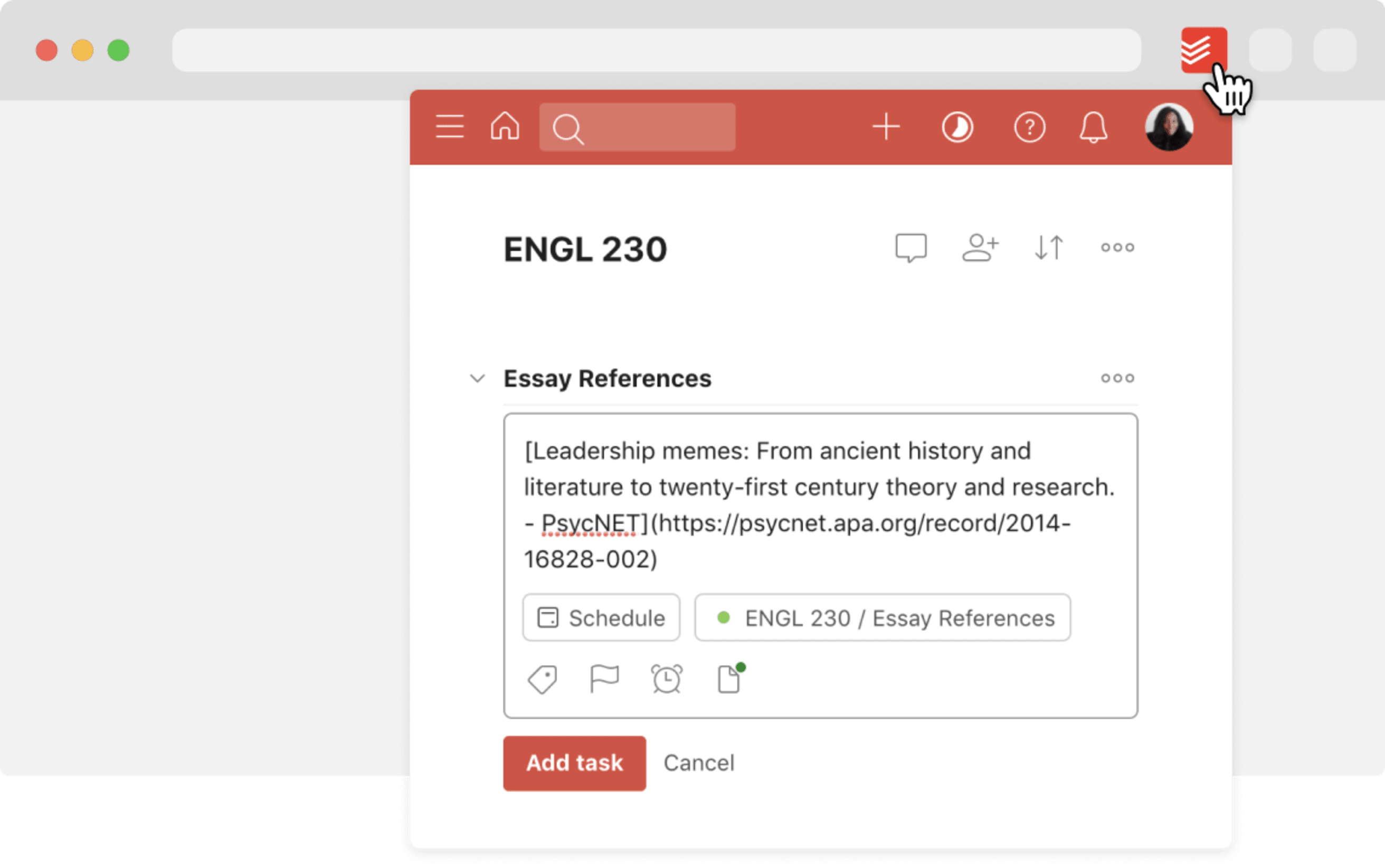Set priority using the flag icon
This screenshot has width=1385, height=868.
pos(604,679)
